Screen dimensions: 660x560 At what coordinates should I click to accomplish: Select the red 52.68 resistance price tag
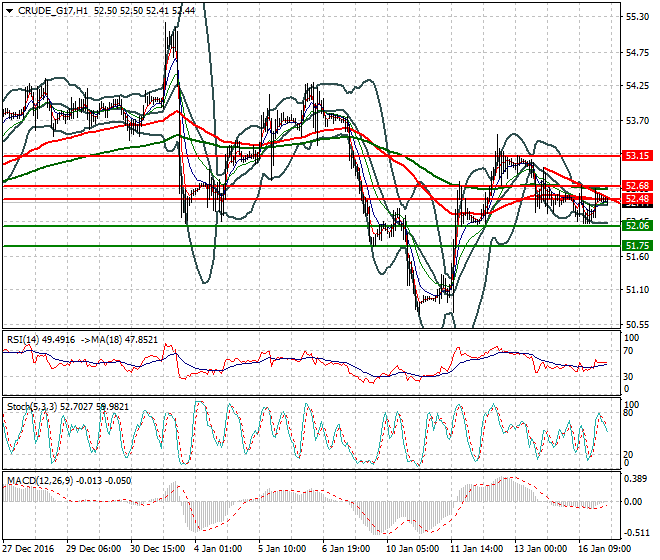(x=637, y=186)
